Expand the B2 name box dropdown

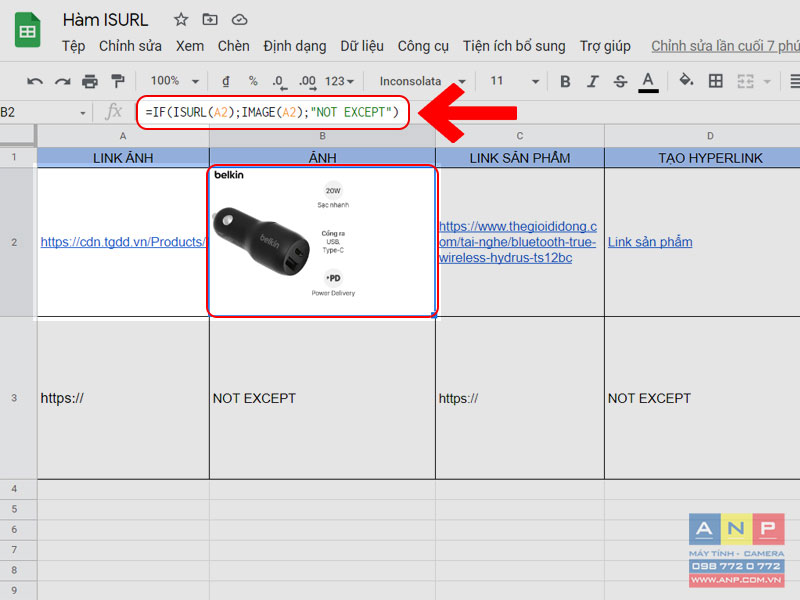coord(83,113)
